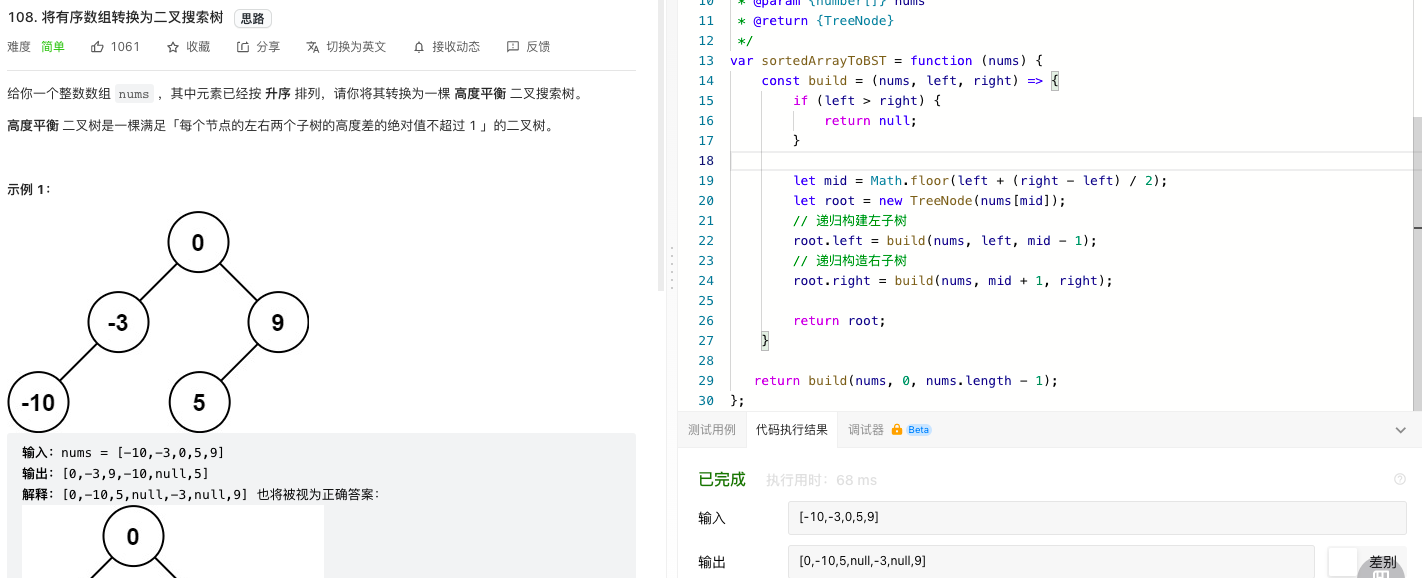Click the code line 'return null;'
This screenshot has width=1422, height=578.
870,121
